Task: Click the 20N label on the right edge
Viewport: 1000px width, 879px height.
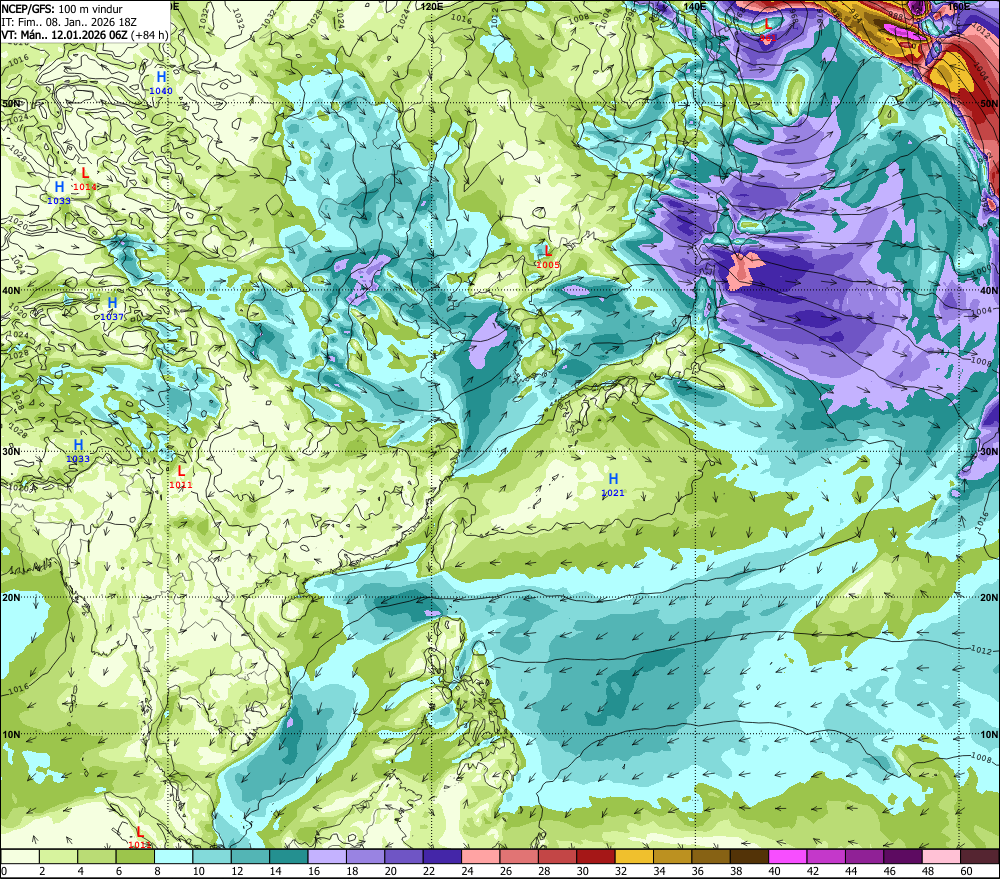Action: pos(989,598)
